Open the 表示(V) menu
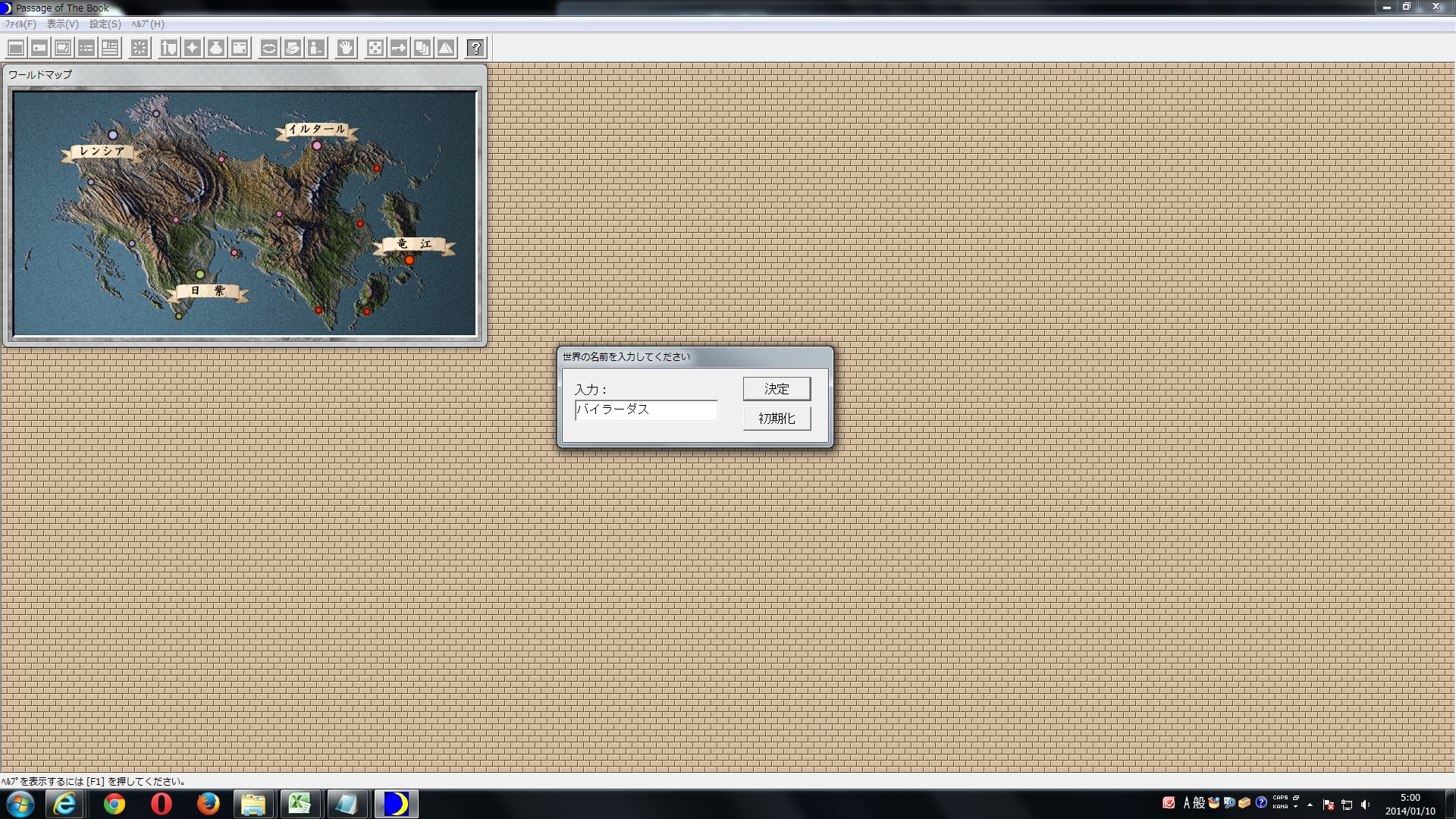Screen dimensions: 1456x819 point(60,24)
